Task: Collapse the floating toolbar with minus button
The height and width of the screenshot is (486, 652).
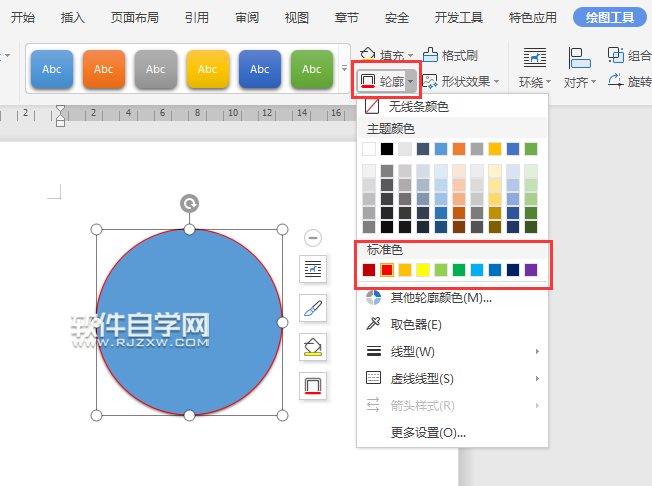Action: point(313,237)
